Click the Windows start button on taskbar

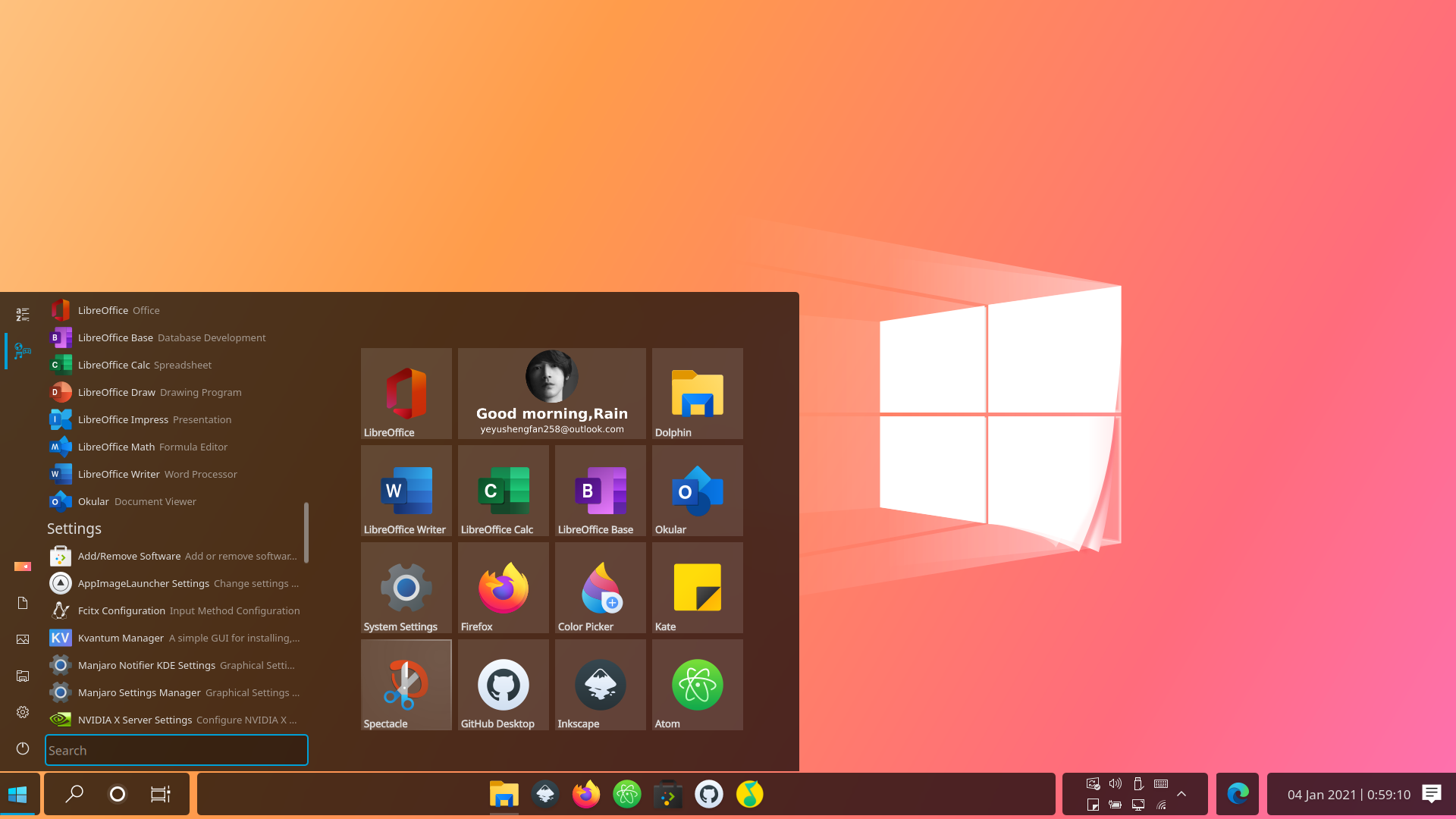click(18, 794)
